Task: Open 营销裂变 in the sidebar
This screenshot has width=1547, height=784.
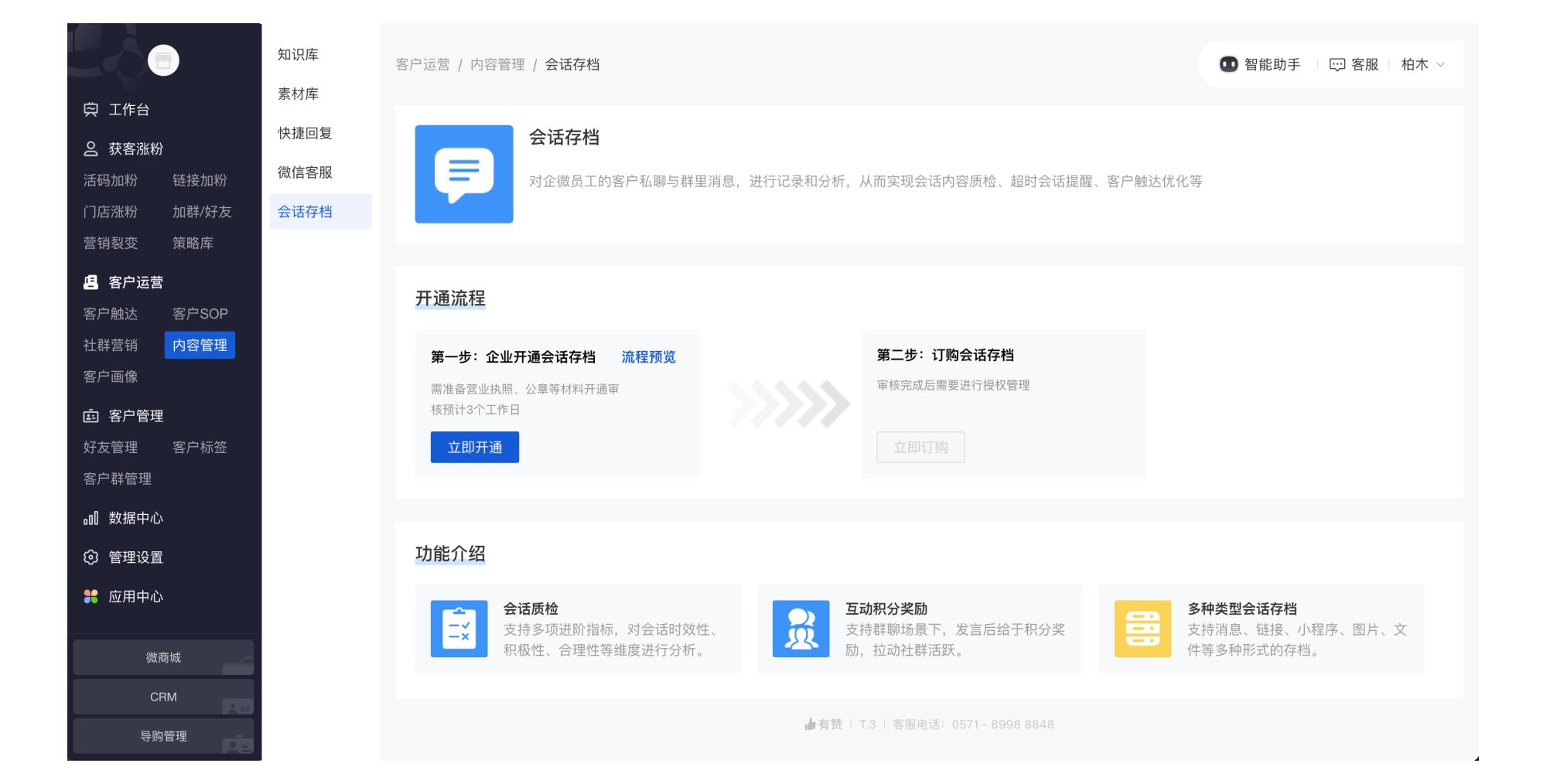Action: click(x=111, y=243)
